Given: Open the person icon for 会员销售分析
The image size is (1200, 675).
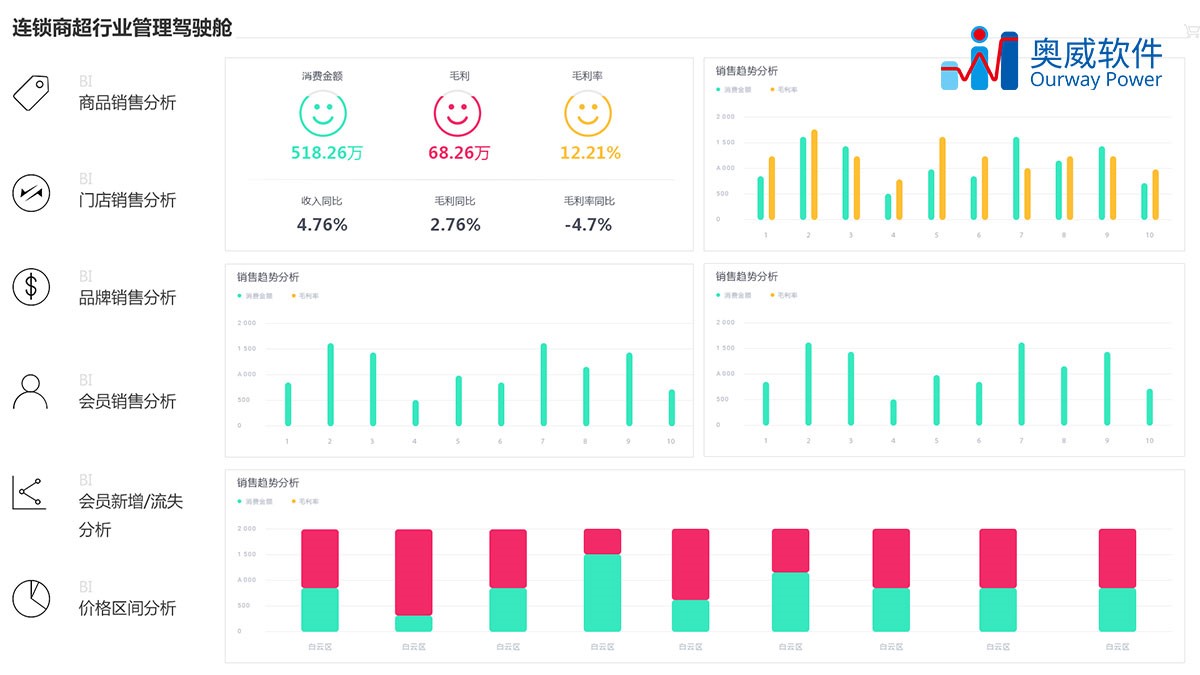Looking at the screenshot, I should (31, 391).
